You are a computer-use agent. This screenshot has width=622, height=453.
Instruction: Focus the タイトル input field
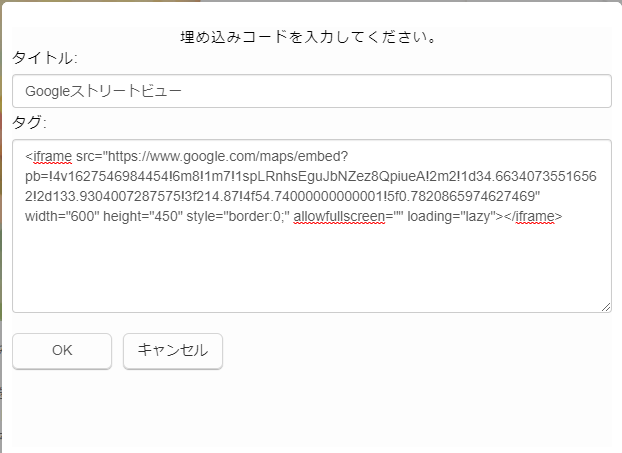[x=312, y=91]
